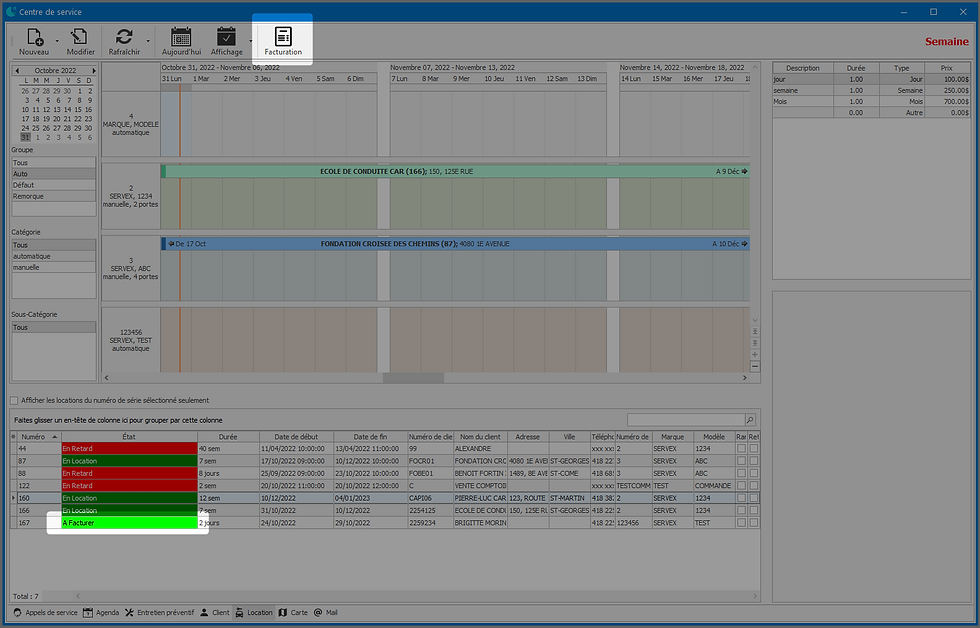This screenshot has height=628, width=980.
Task: Open the Carte tab
Action: click(293, 612)
